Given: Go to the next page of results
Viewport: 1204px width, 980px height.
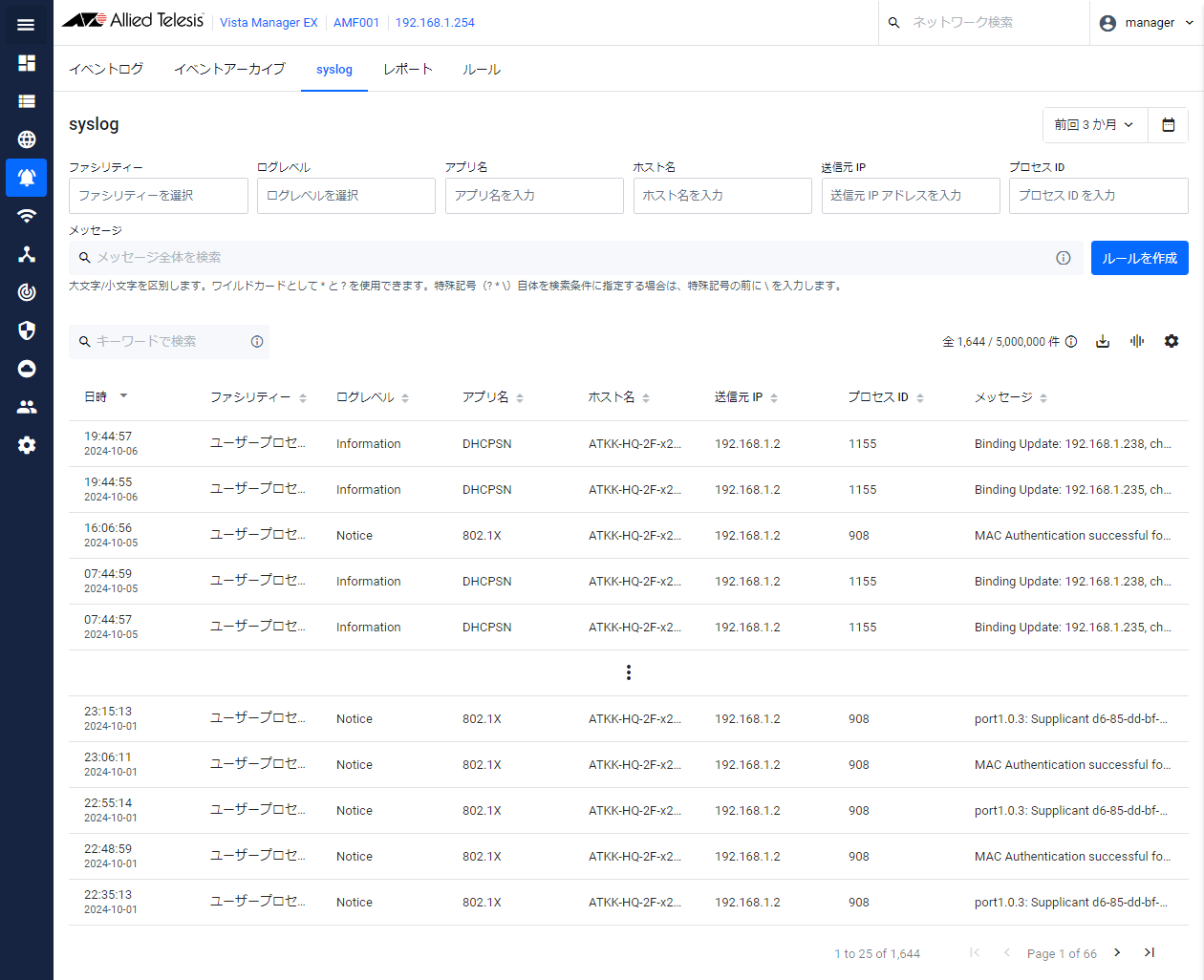Looking at the screenshot, I should click(x=1117, y=952).
